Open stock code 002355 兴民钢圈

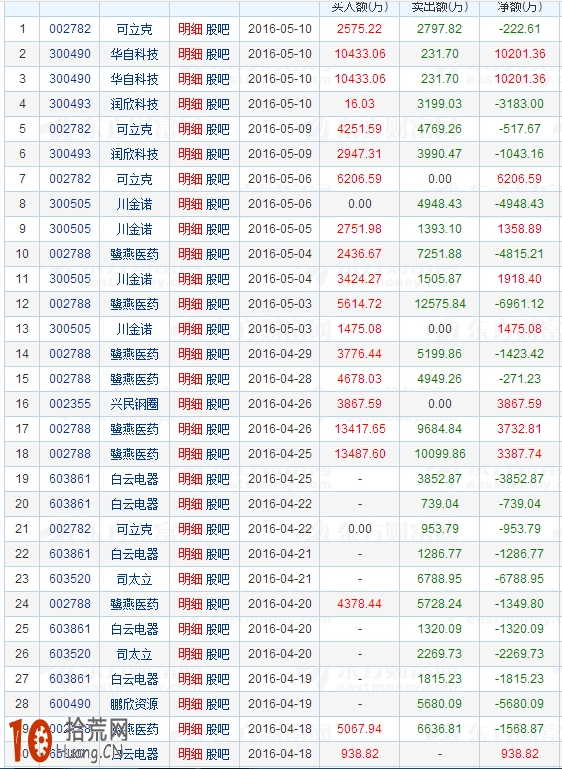click(x=70, y=404)
